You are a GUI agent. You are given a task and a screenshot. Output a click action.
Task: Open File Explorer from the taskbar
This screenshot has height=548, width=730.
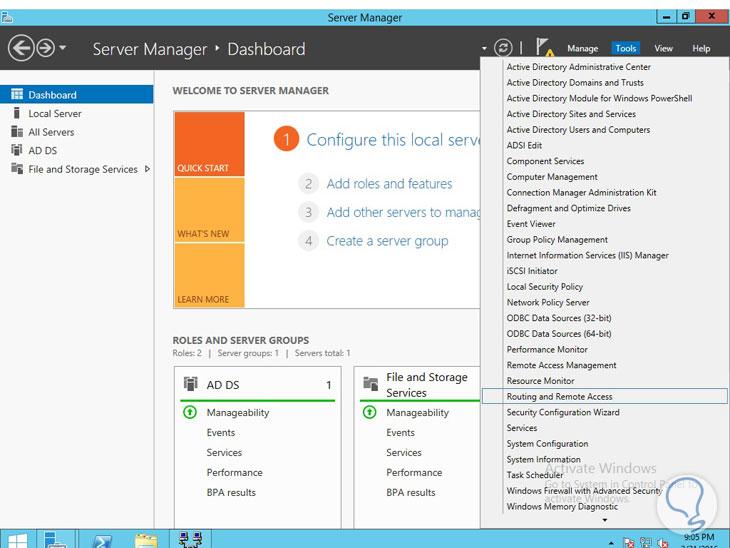click(146, 539)
